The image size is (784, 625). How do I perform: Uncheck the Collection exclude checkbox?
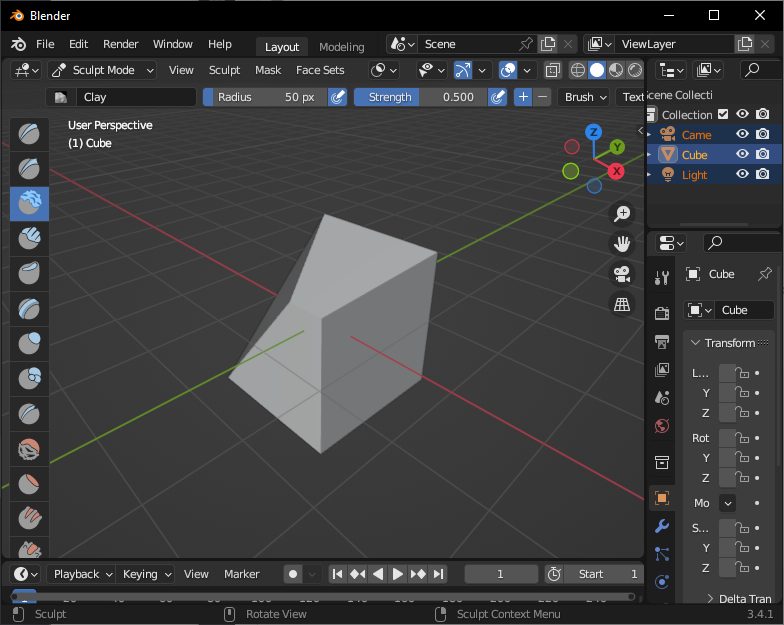[723, 115]
